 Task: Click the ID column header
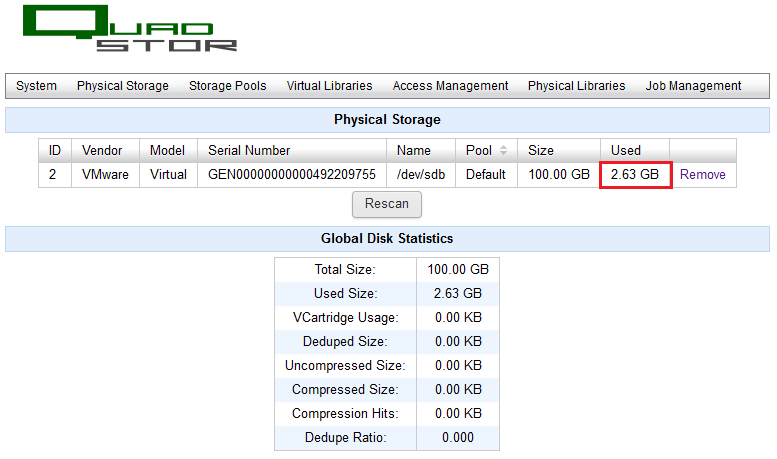pos(55,150)
